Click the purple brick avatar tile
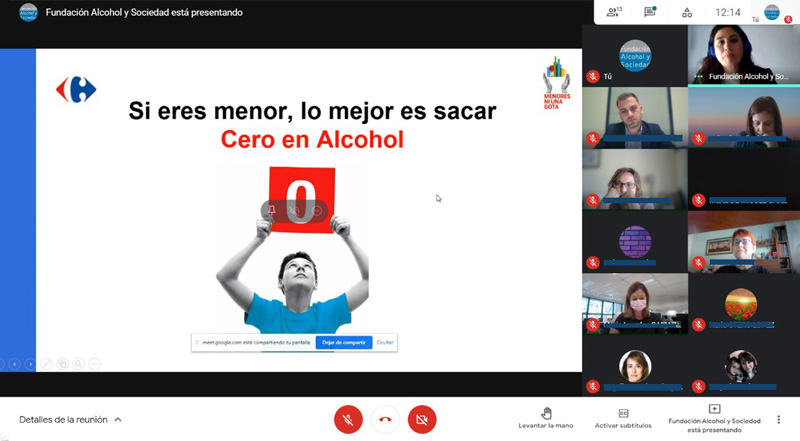Screen dimensions: 800x441 (635, 241)
